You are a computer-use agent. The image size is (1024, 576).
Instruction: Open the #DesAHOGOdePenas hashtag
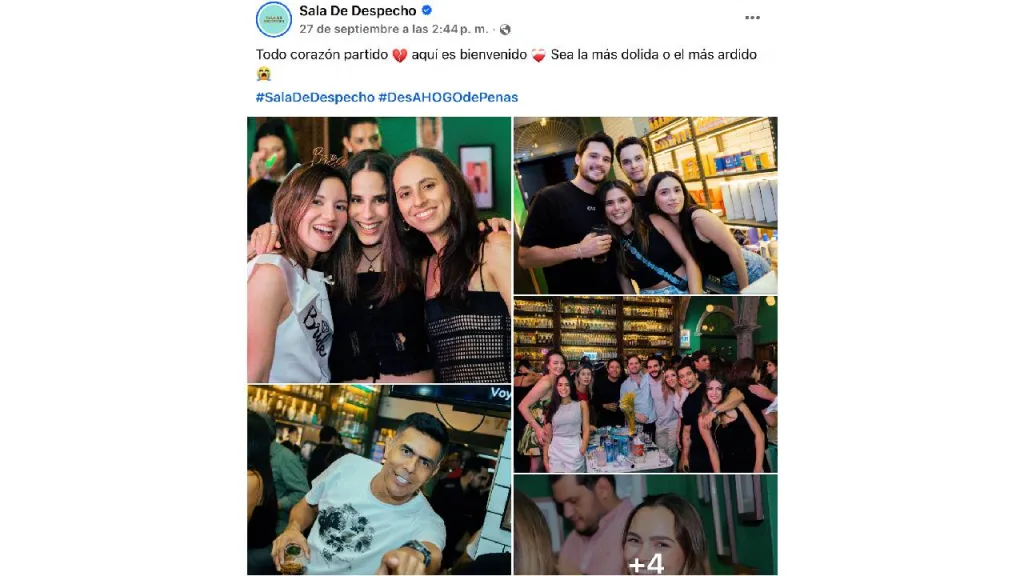click(x=448, y=97)
